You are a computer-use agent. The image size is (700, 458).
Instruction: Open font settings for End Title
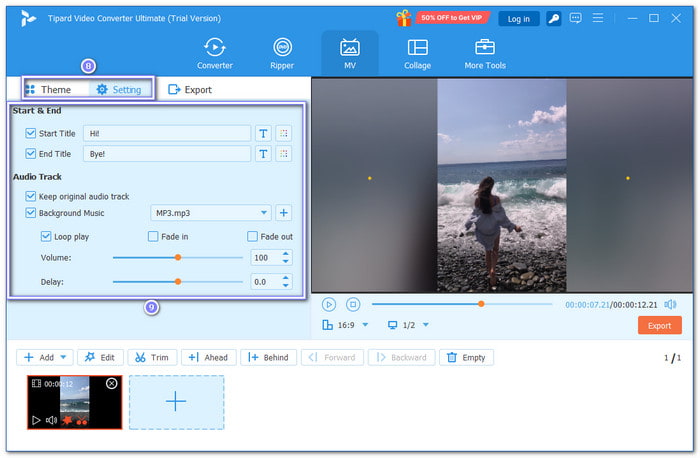tap(263, 154)
